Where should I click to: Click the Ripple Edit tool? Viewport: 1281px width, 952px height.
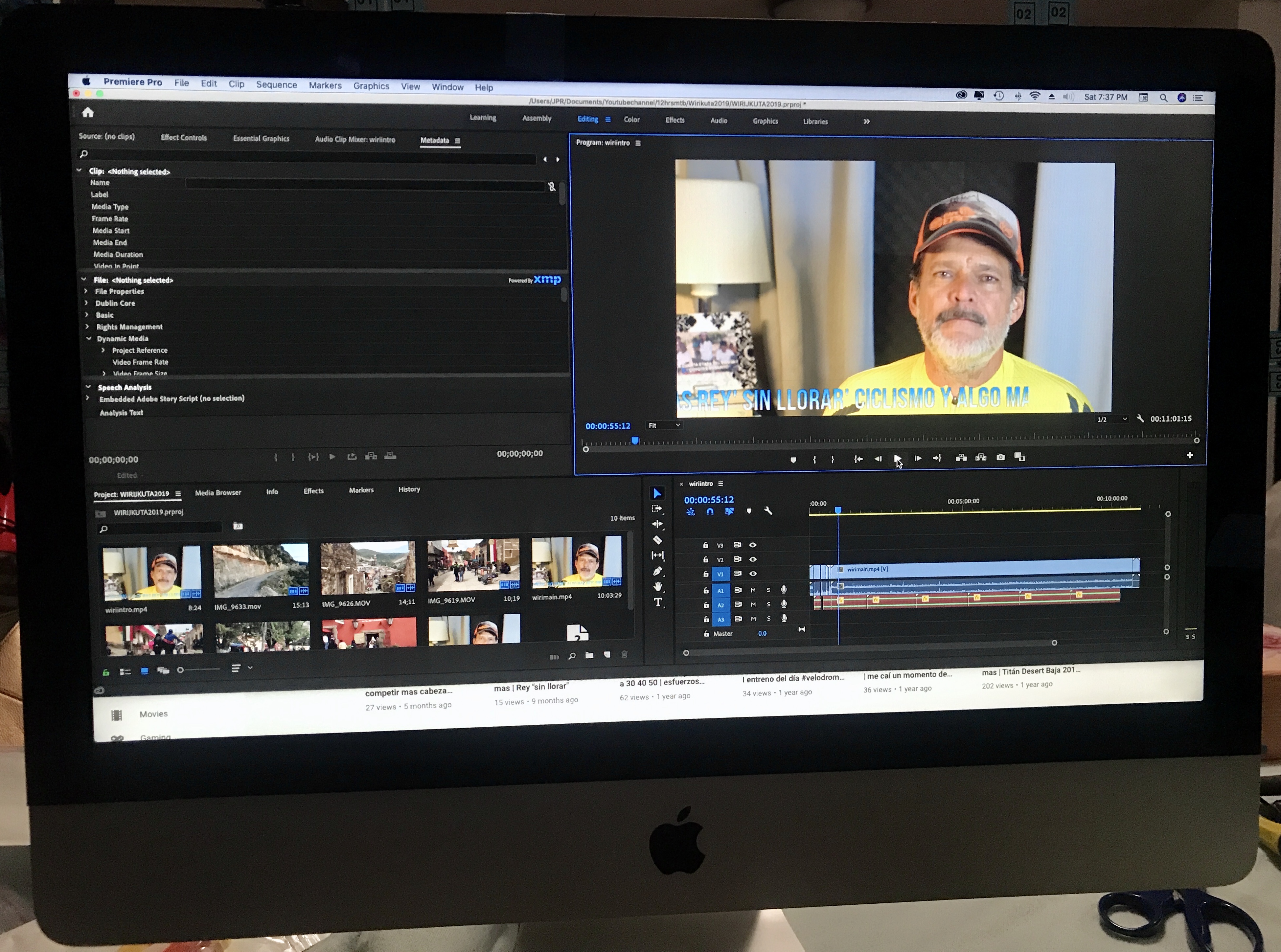(x=657, y=524)
